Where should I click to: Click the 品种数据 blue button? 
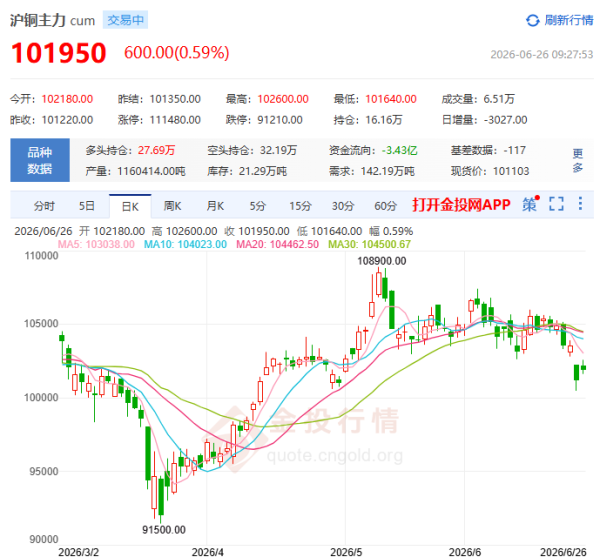40,160
